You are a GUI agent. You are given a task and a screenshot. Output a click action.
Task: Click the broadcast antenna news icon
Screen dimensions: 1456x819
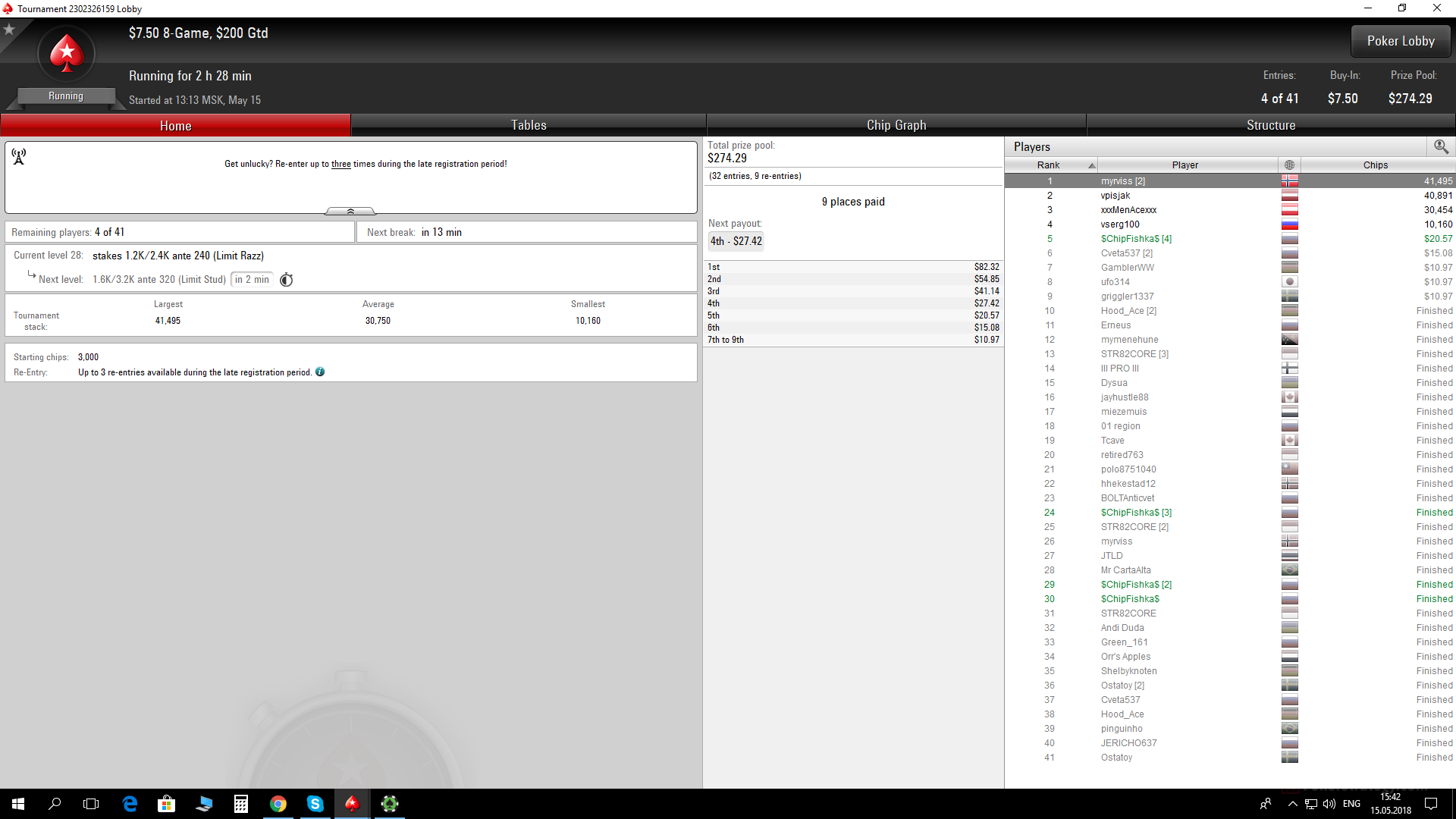pos(19,156)
